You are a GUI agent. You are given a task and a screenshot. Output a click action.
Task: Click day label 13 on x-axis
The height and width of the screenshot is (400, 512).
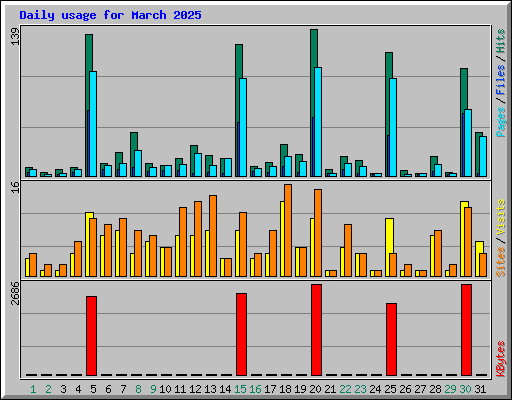(210, 389)
